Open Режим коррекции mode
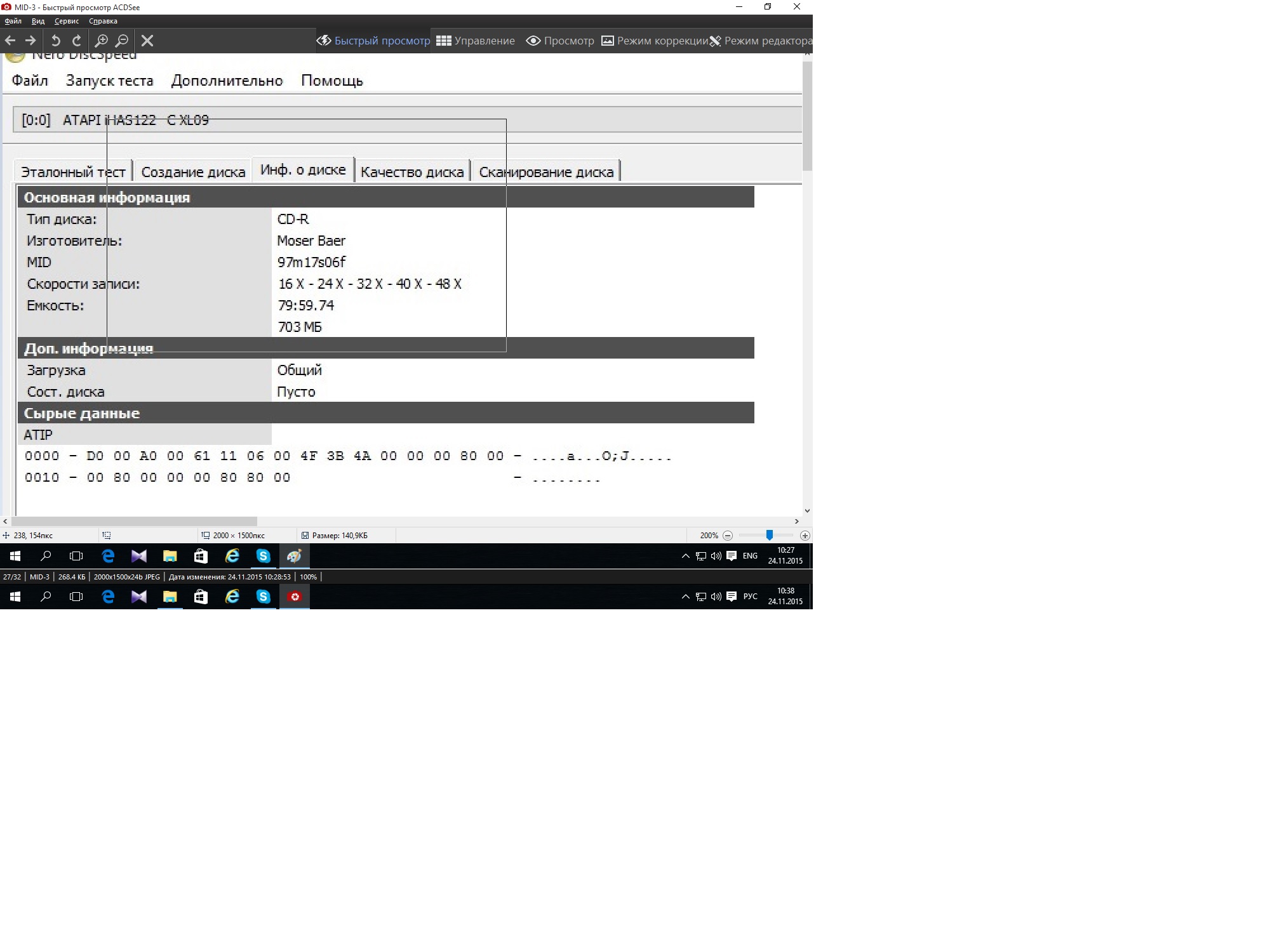1270x952 pixels. 655,41
